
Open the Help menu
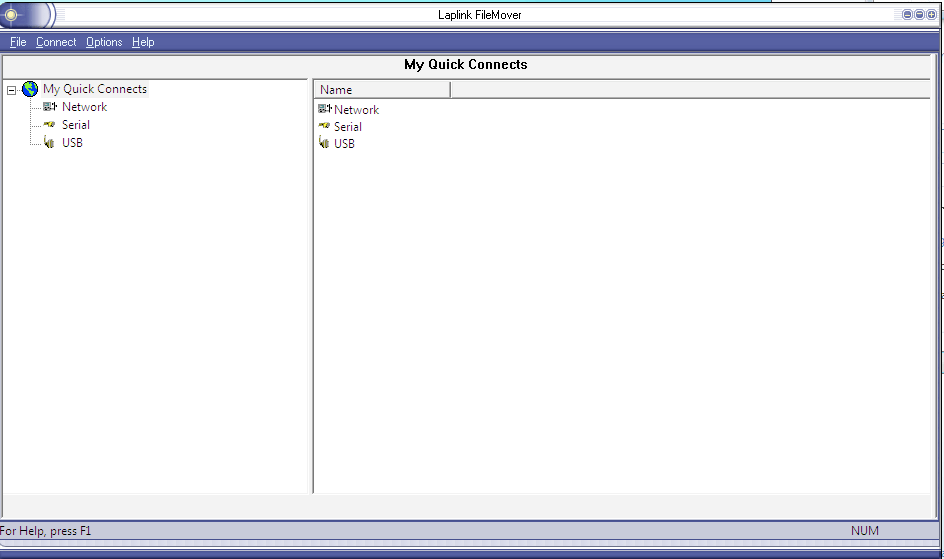pos(143,42)
